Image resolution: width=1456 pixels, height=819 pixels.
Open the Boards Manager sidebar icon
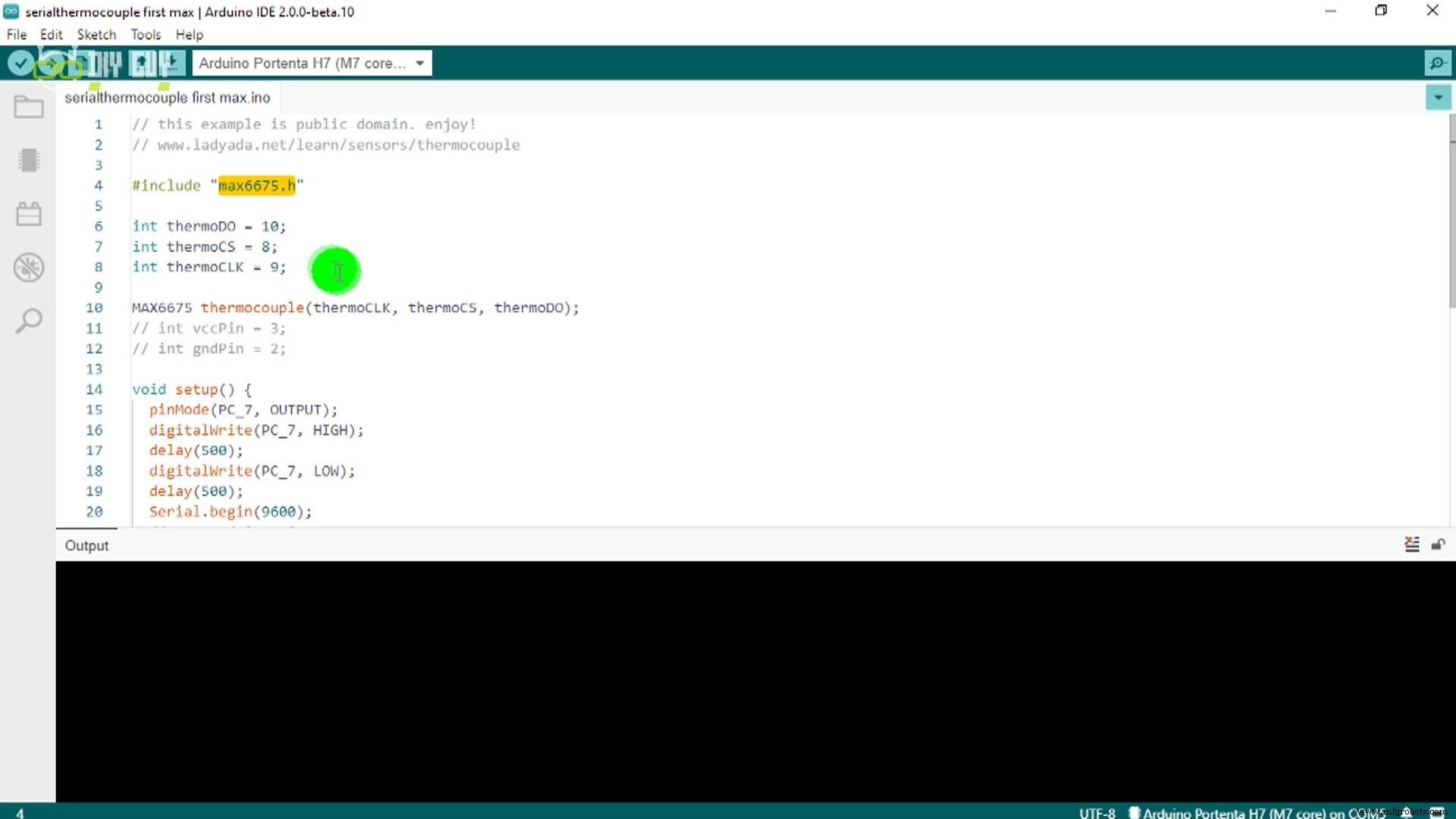tap(29, 160)
